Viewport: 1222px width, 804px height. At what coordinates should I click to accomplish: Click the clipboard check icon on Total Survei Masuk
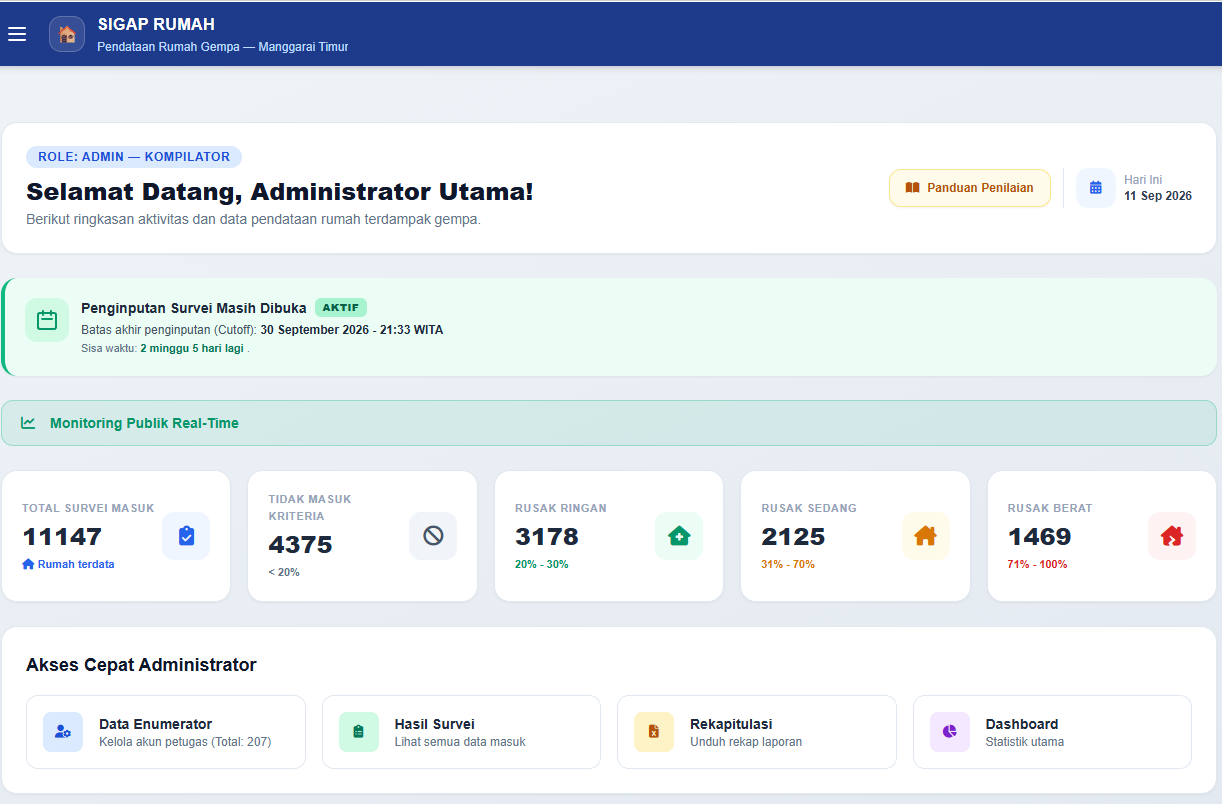186,536
